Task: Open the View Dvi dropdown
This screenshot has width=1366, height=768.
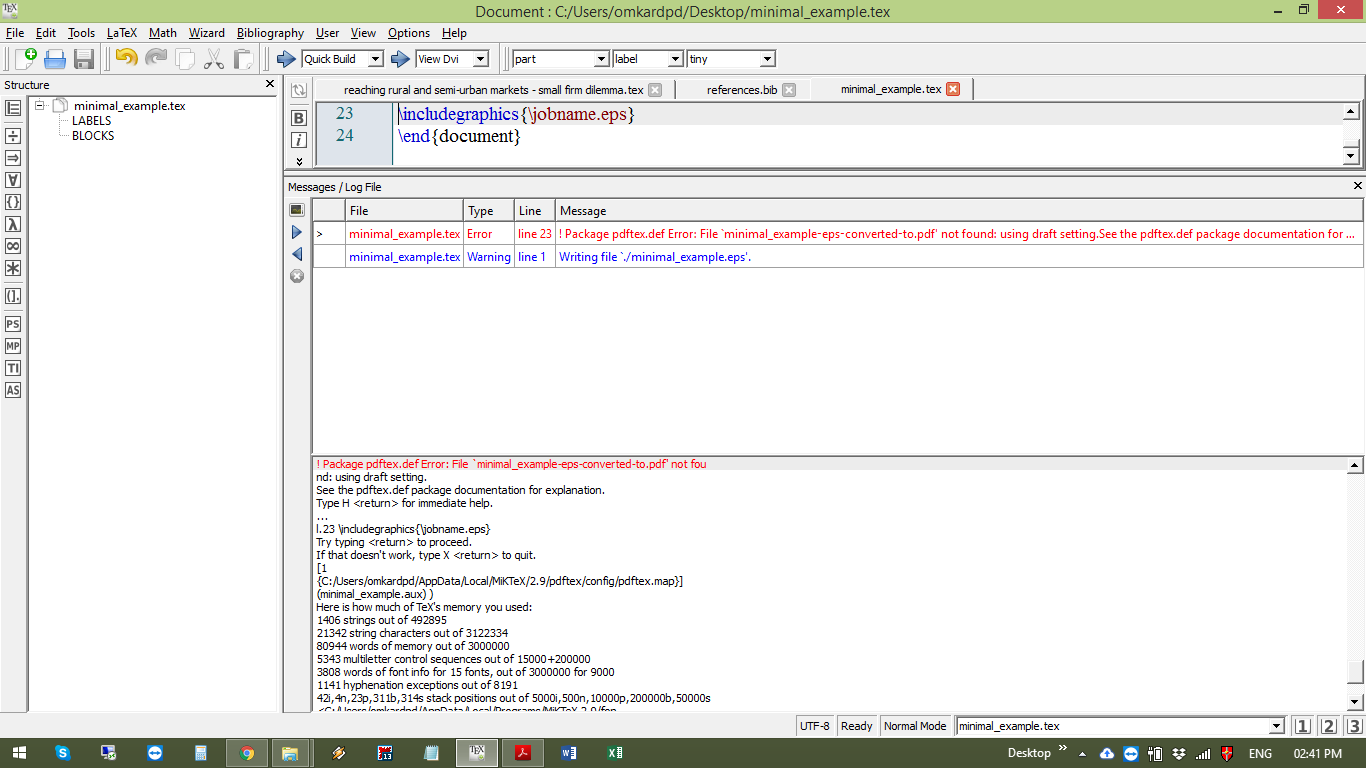Action: [x=480, y=59]
